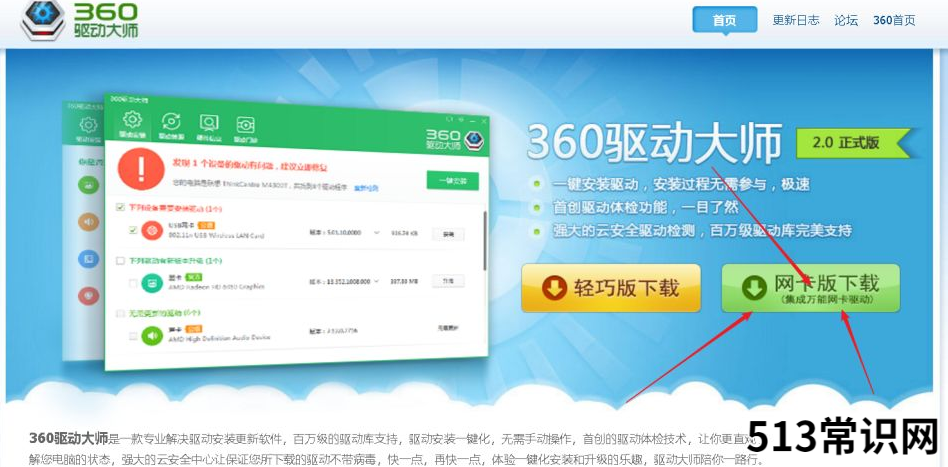Open the 首页 tab

click(x=724, y=20)
